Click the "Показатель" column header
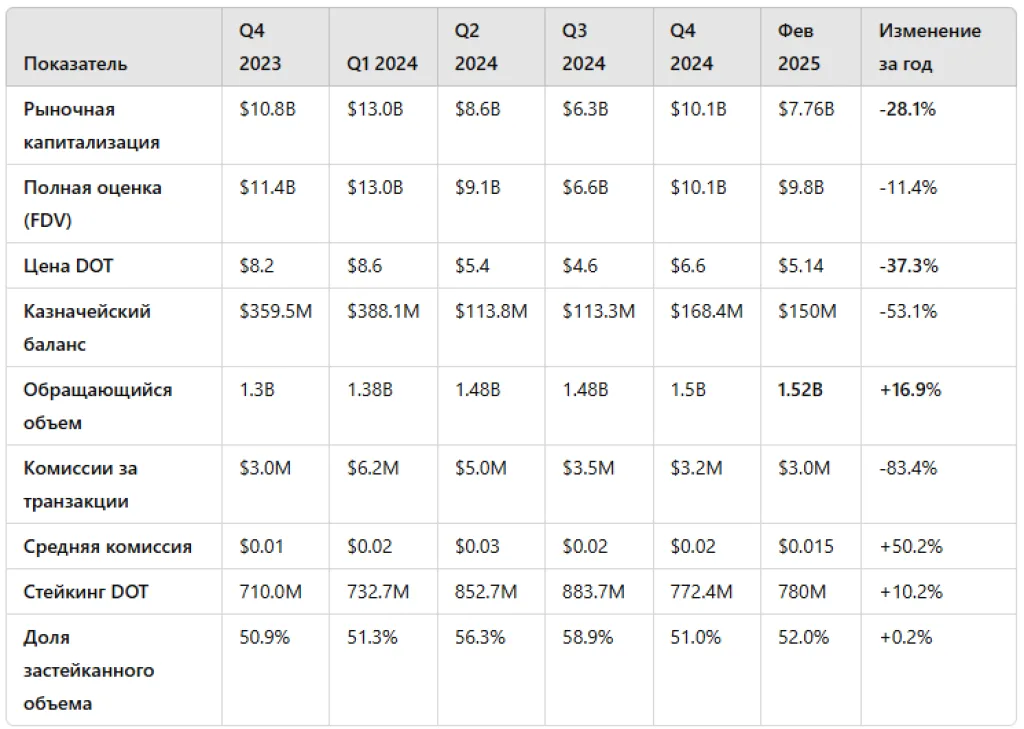The height and width of the screenshot is (729, 1024). [x=76, y=64]
